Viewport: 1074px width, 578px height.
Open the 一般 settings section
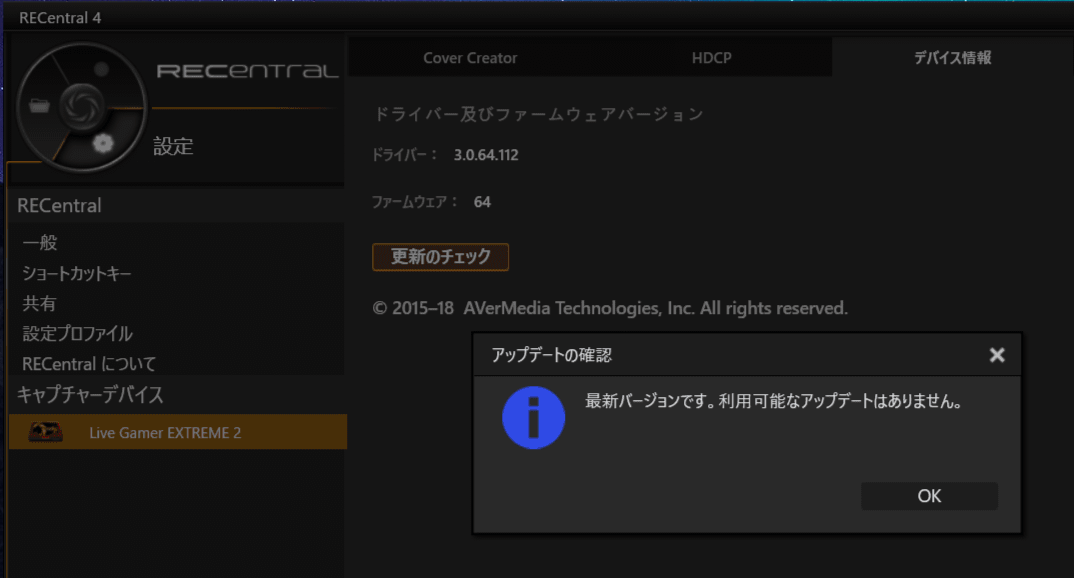(40, 242)
